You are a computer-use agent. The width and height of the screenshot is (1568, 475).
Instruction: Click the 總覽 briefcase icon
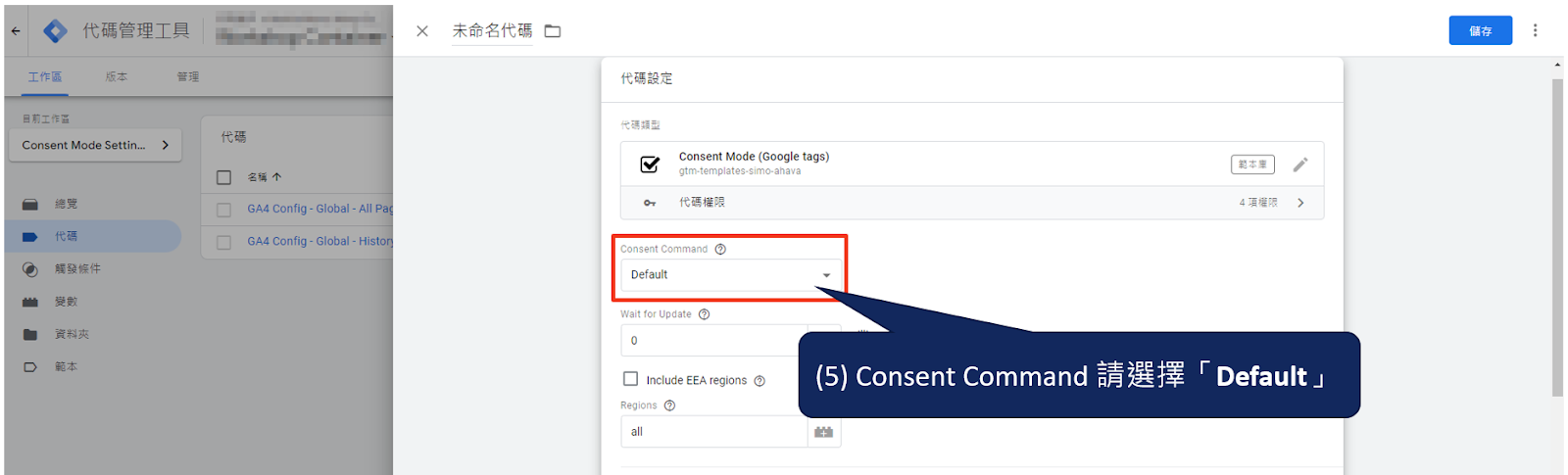coord(30,204)
